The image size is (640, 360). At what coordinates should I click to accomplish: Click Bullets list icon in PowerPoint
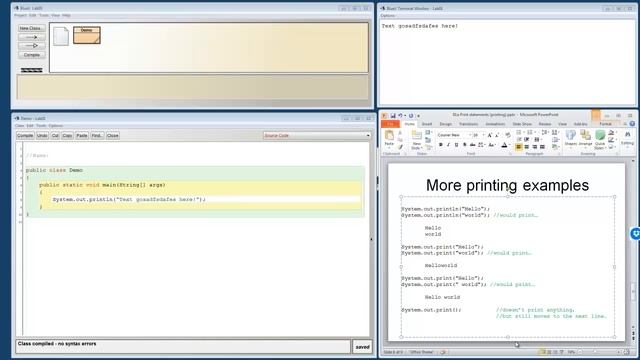(518, 132)
